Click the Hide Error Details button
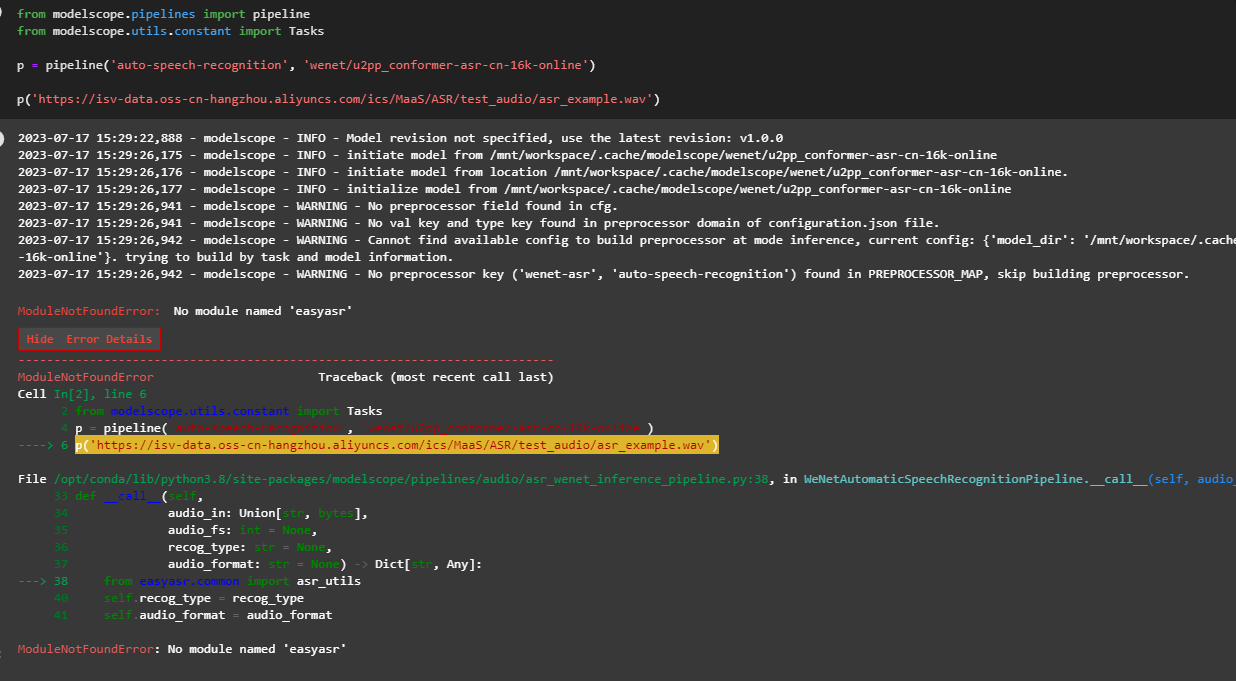The width and height of the screenshot is (1236, 681). [x=89, y=339]
